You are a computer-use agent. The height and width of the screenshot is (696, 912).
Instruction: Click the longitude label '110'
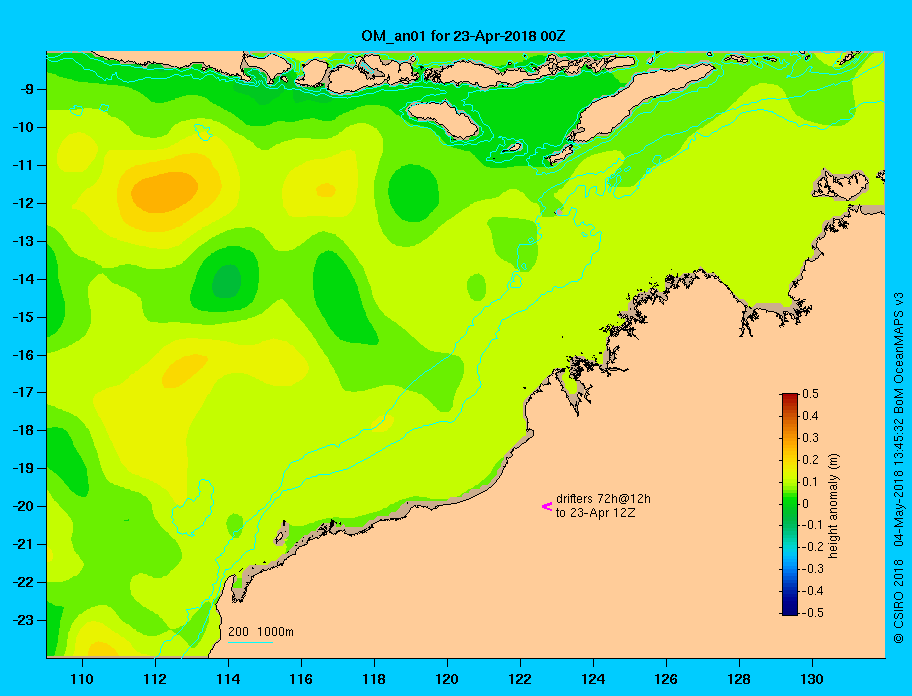[82, 679]
